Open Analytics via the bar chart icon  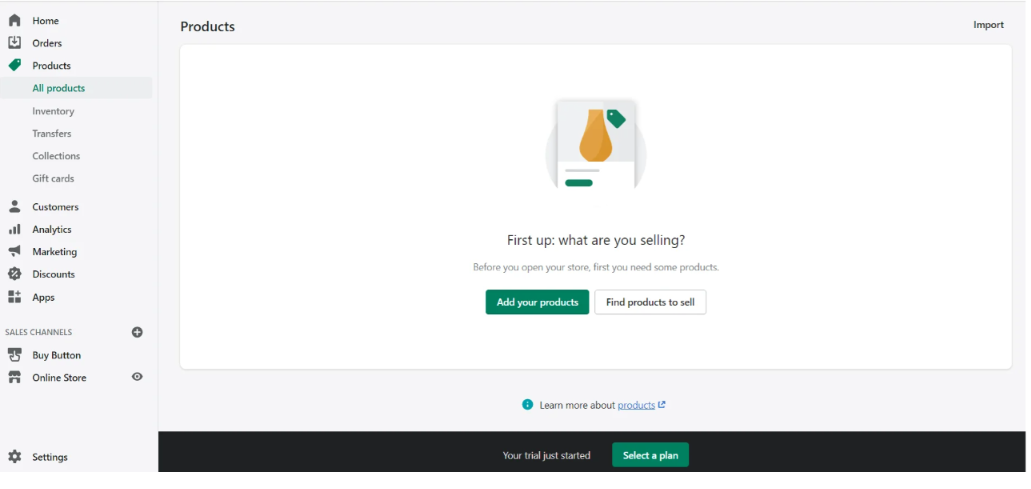click(14, 229)
